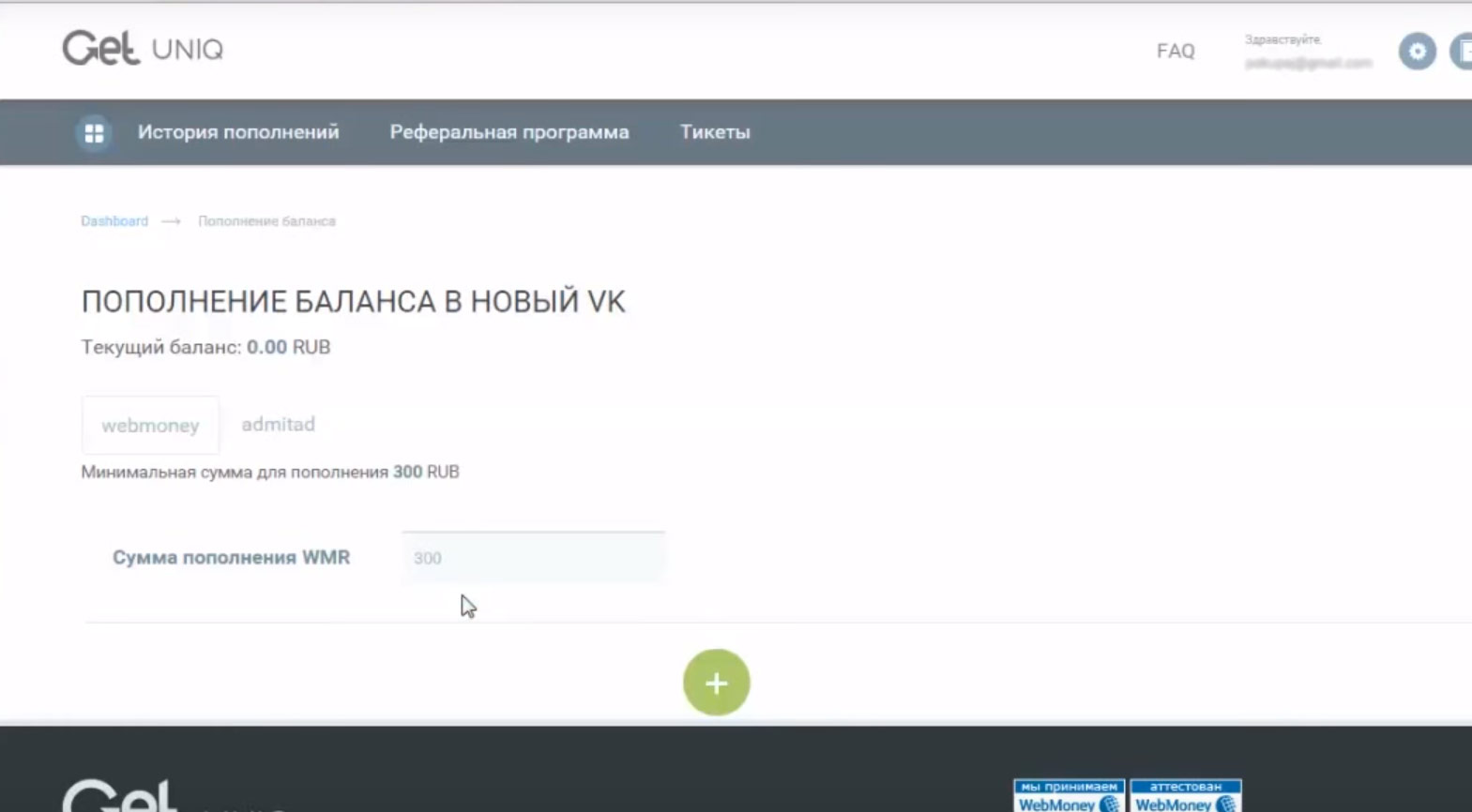Viewport: 1472px width, 812px height.
Task: Click the dashboard grid icon in navbar
Action: click(94, 133)
